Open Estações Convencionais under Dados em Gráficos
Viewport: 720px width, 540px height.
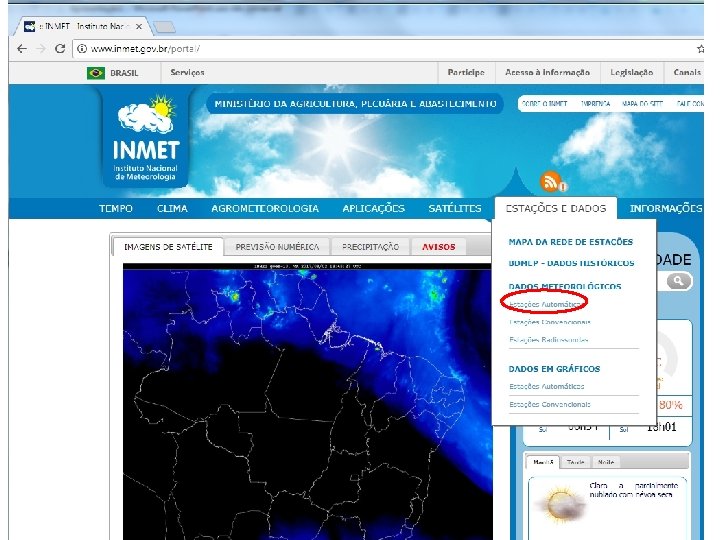(x=550, y=405)
